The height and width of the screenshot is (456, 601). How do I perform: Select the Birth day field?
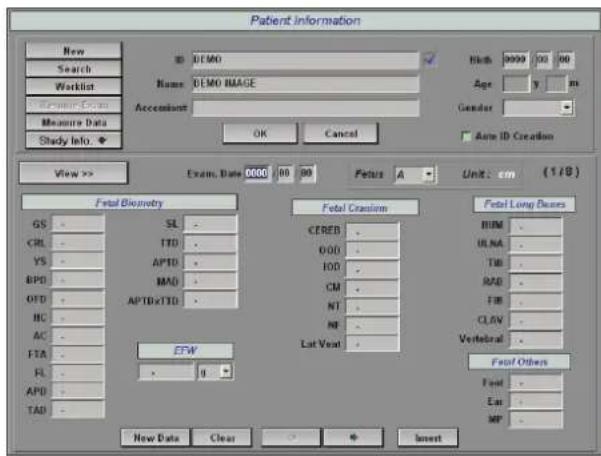(x=565, y=60)
